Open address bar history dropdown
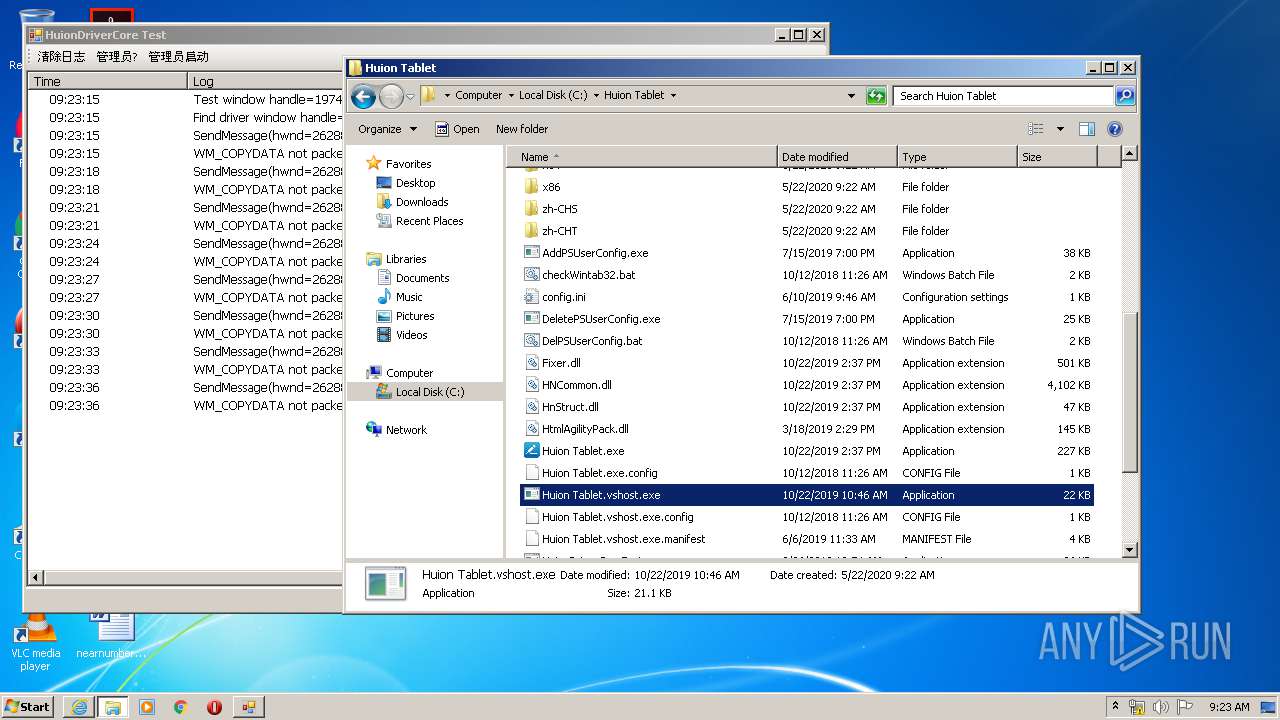The height and width of the screenshot is (720, 1280). pyautogui.click(x=851, y=96)
